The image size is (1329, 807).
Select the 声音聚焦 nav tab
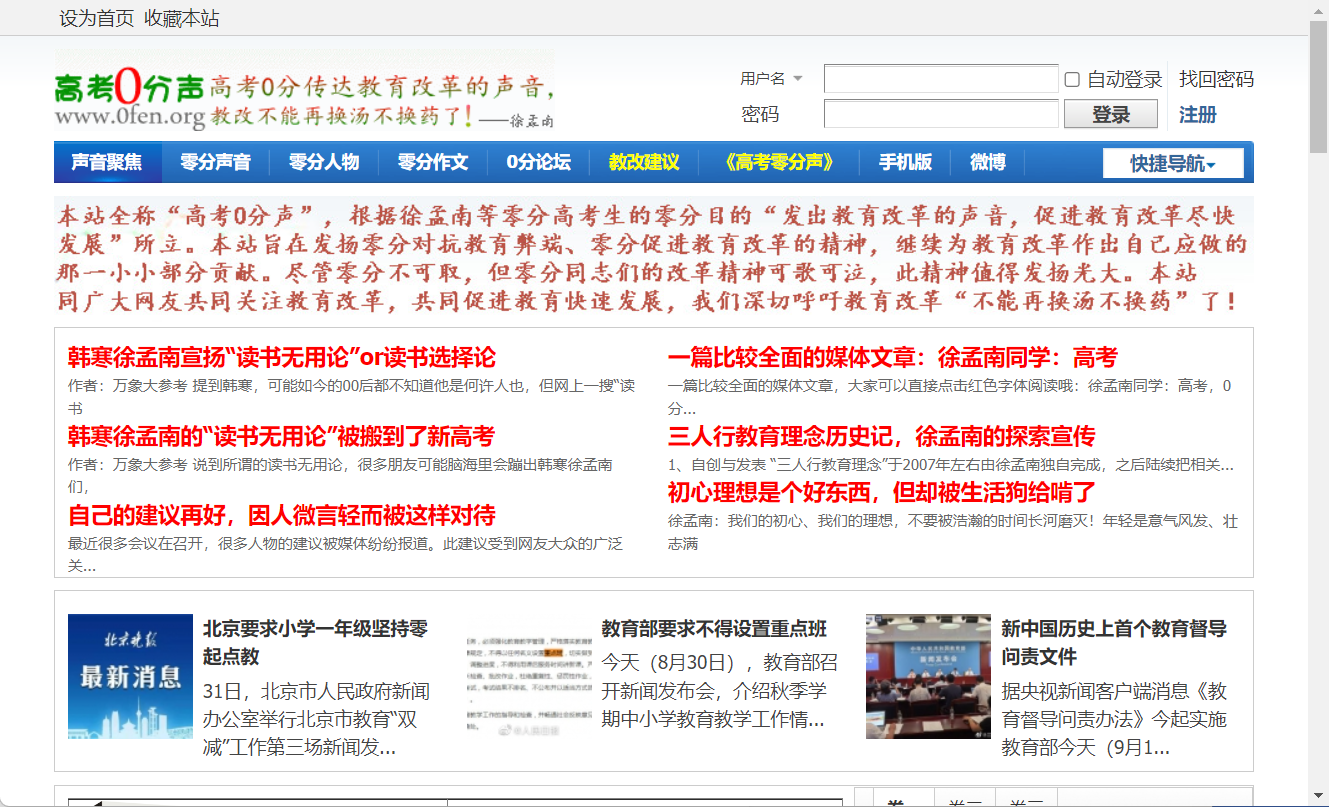[107, 162]
